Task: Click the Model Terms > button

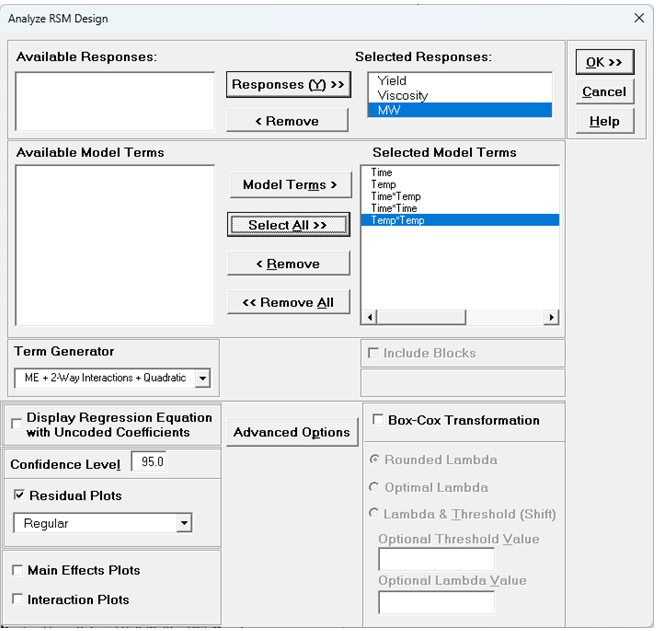Action: 290,185
